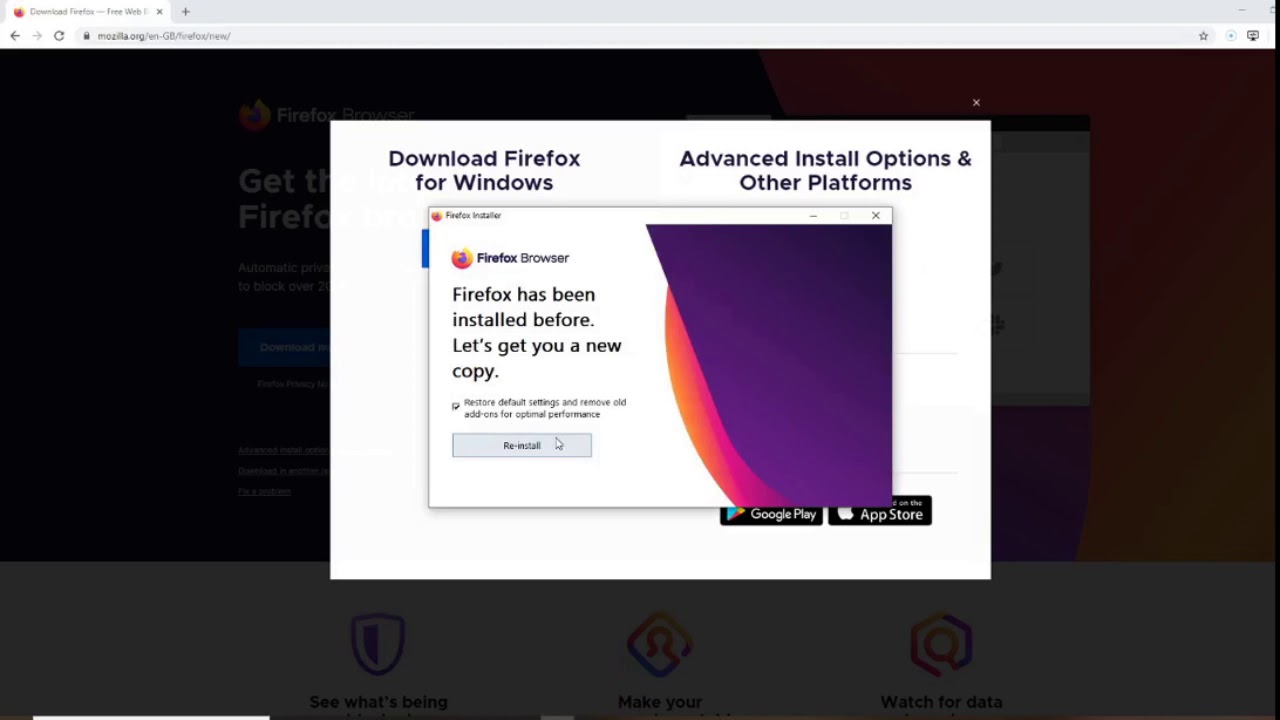Open the App Store badge
Viewport: 1280px width, 720px height.
[x=880, y=512]
